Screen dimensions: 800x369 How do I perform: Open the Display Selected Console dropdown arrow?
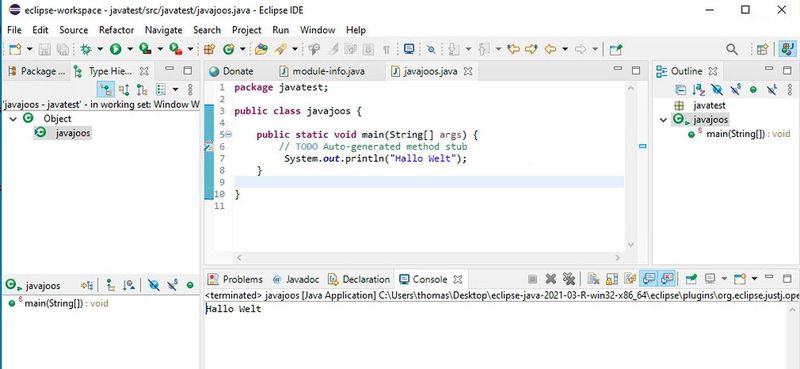pos(723,279)
